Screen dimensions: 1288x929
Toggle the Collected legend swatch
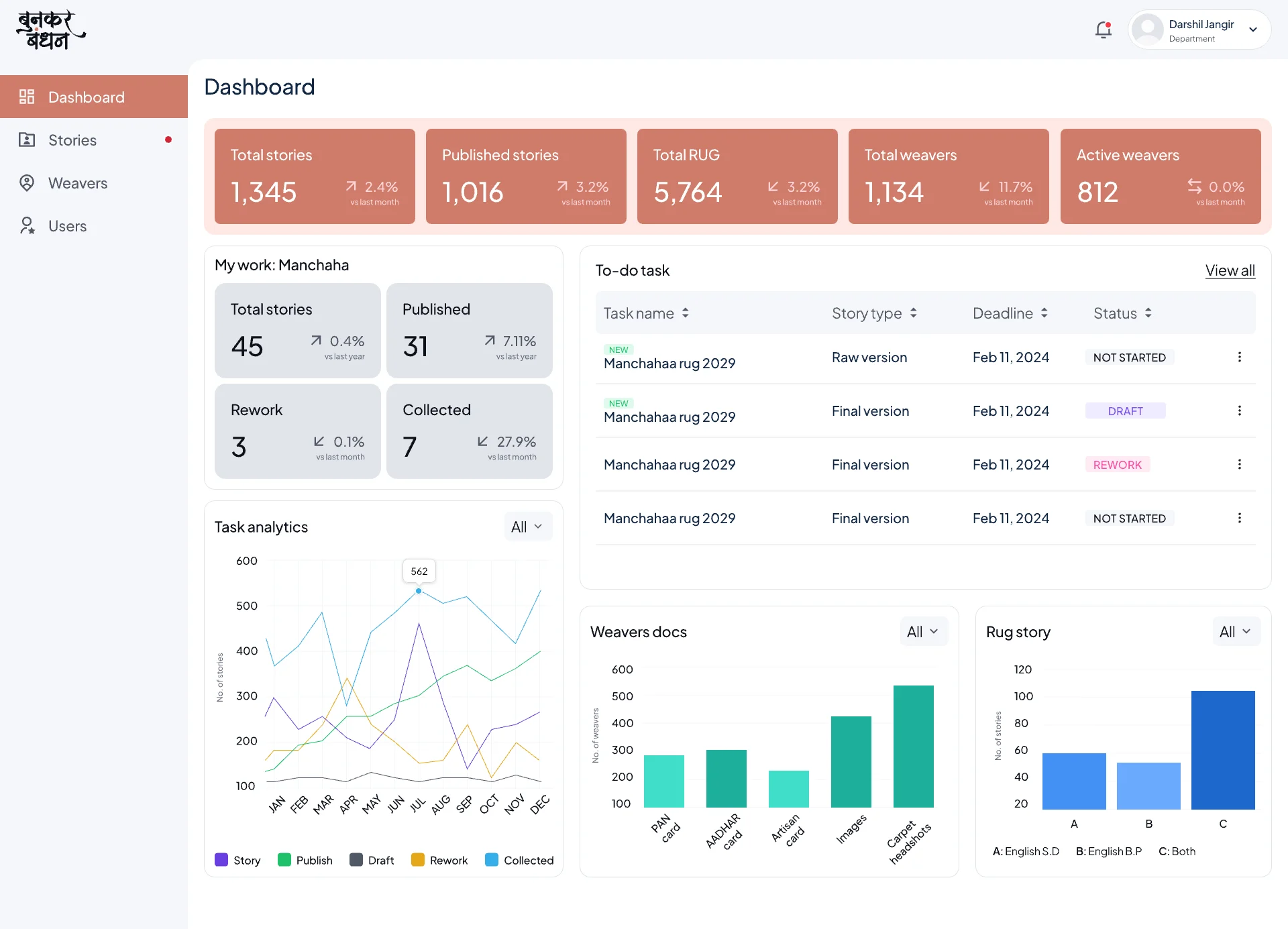(x=492, y=860)
